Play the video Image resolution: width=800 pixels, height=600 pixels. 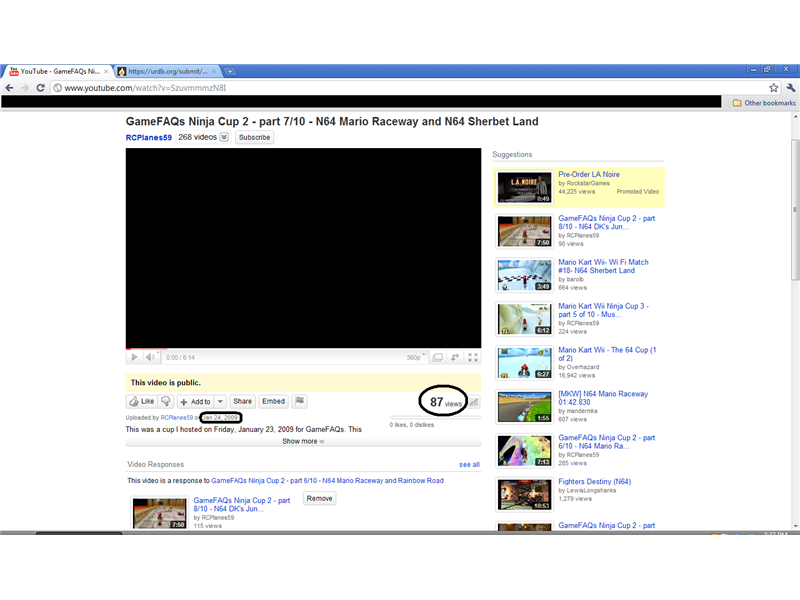coord(133,356)
